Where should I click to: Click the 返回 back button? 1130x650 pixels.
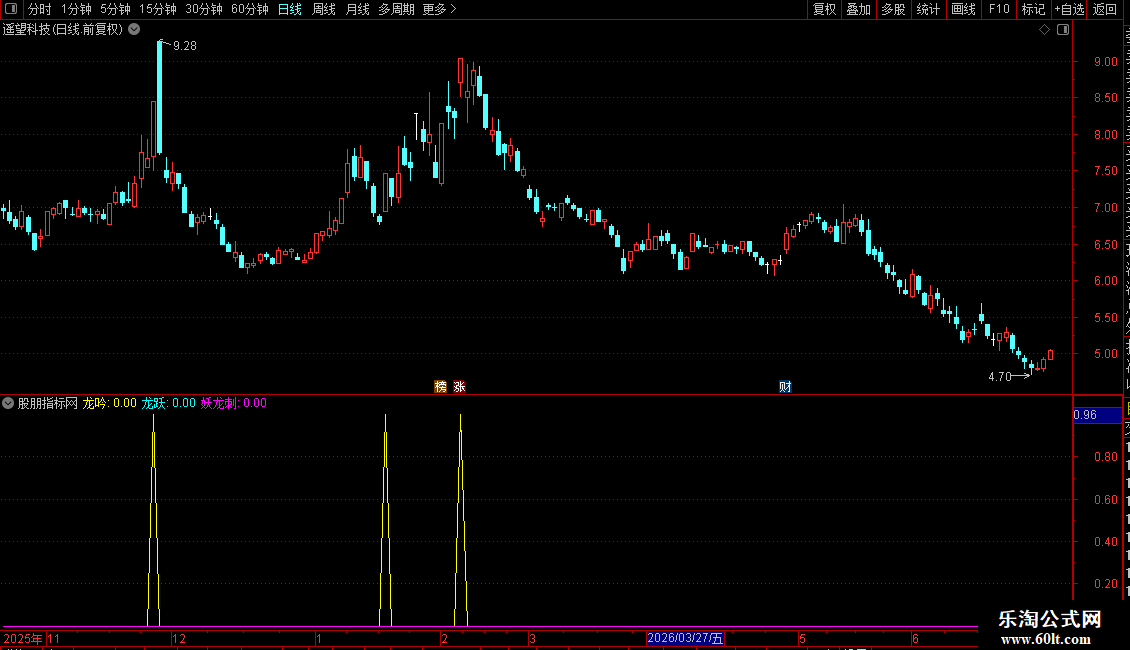[1105, 9]
